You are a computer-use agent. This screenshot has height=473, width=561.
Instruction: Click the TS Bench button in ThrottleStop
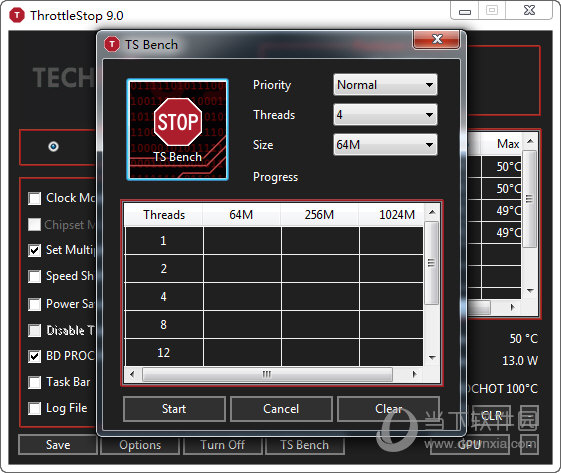[304, 445]
